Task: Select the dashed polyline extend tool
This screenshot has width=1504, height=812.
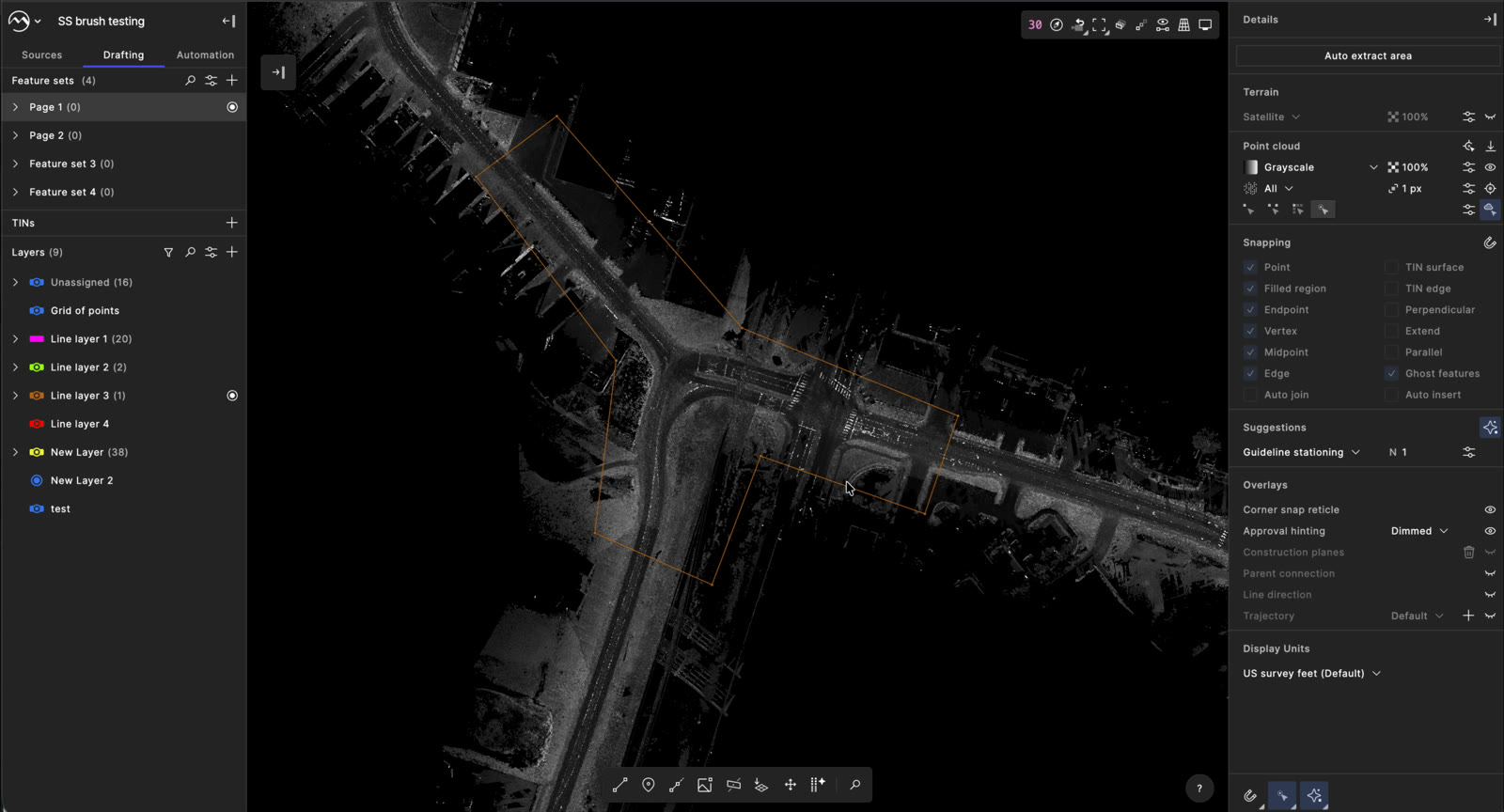Action: [x=676, y=785]
